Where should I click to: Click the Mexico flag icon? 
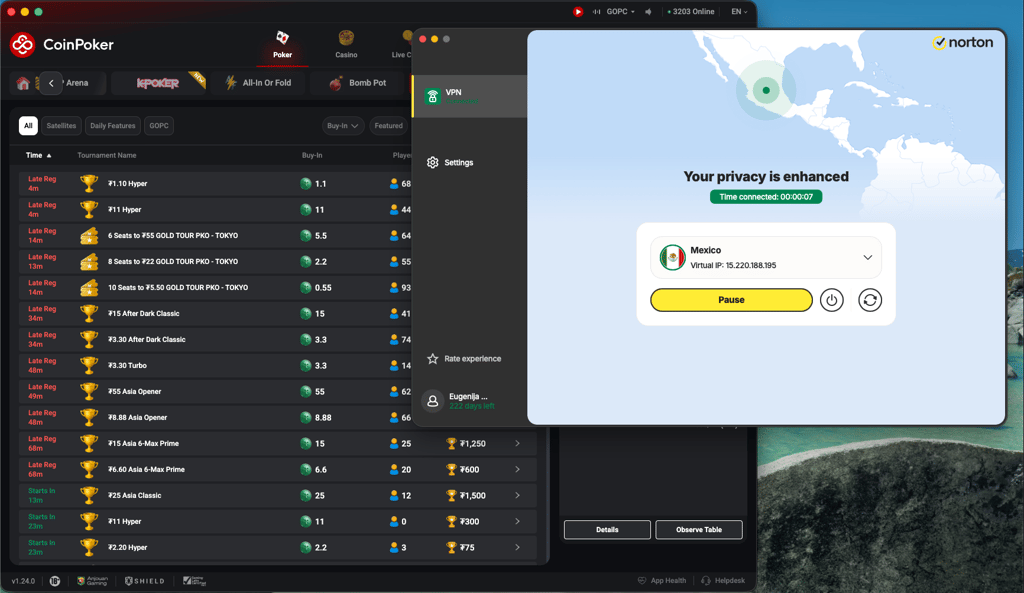[672, 257]
